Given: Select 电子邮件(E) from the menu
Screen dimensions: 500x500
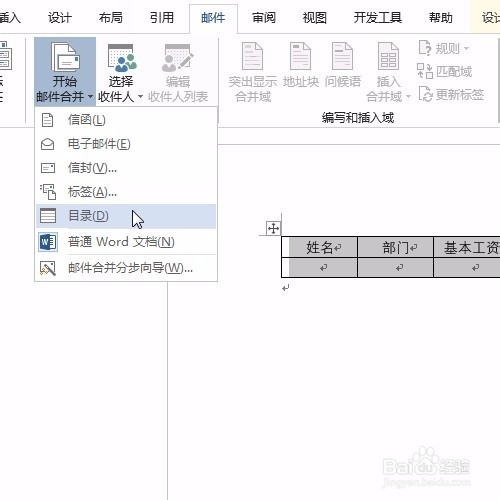Looking at the screenshot, I should click(x=126, y=144).
